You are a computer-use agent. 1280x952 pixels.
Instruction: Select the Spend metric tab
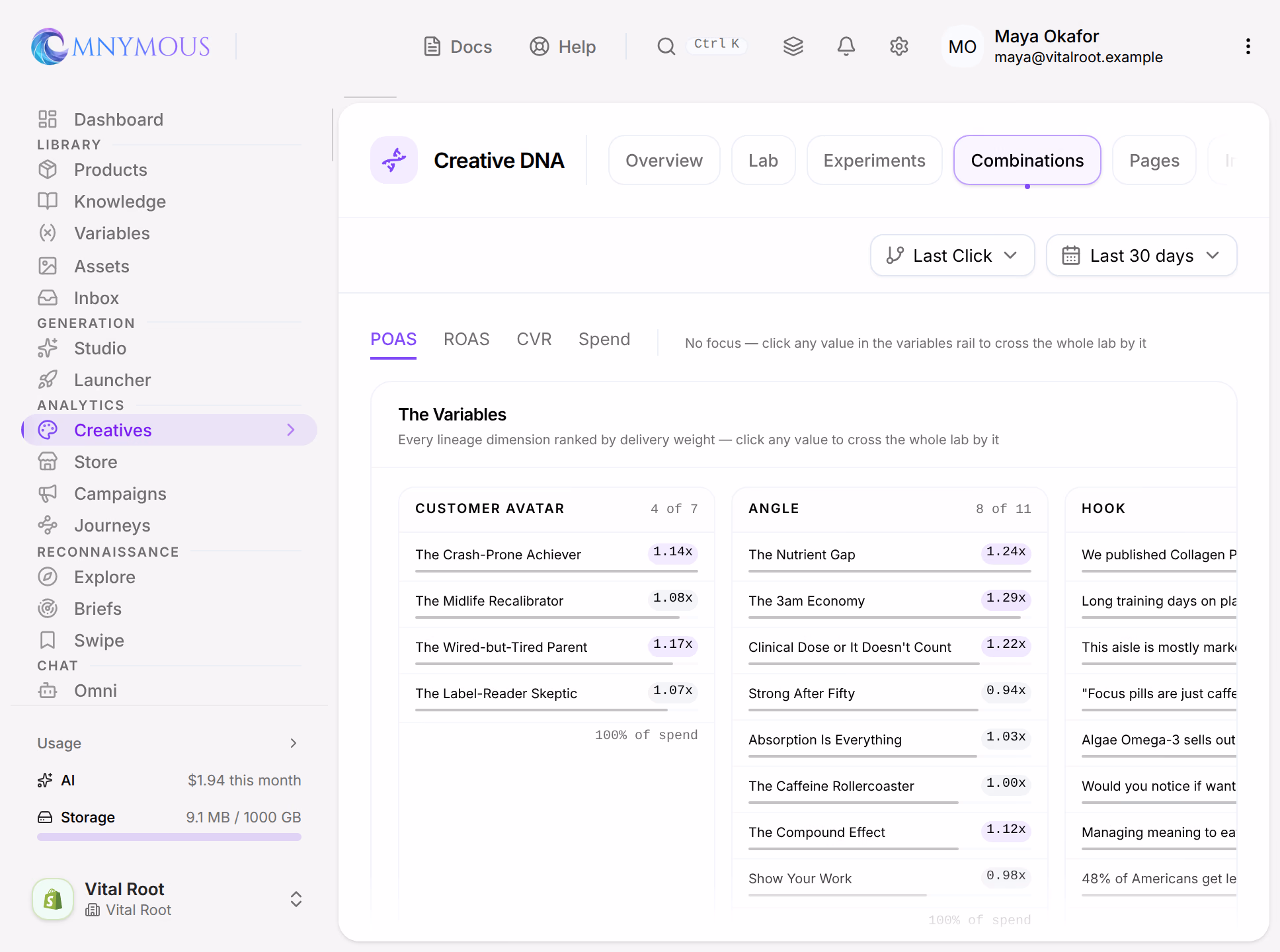[x=604, y=339]
